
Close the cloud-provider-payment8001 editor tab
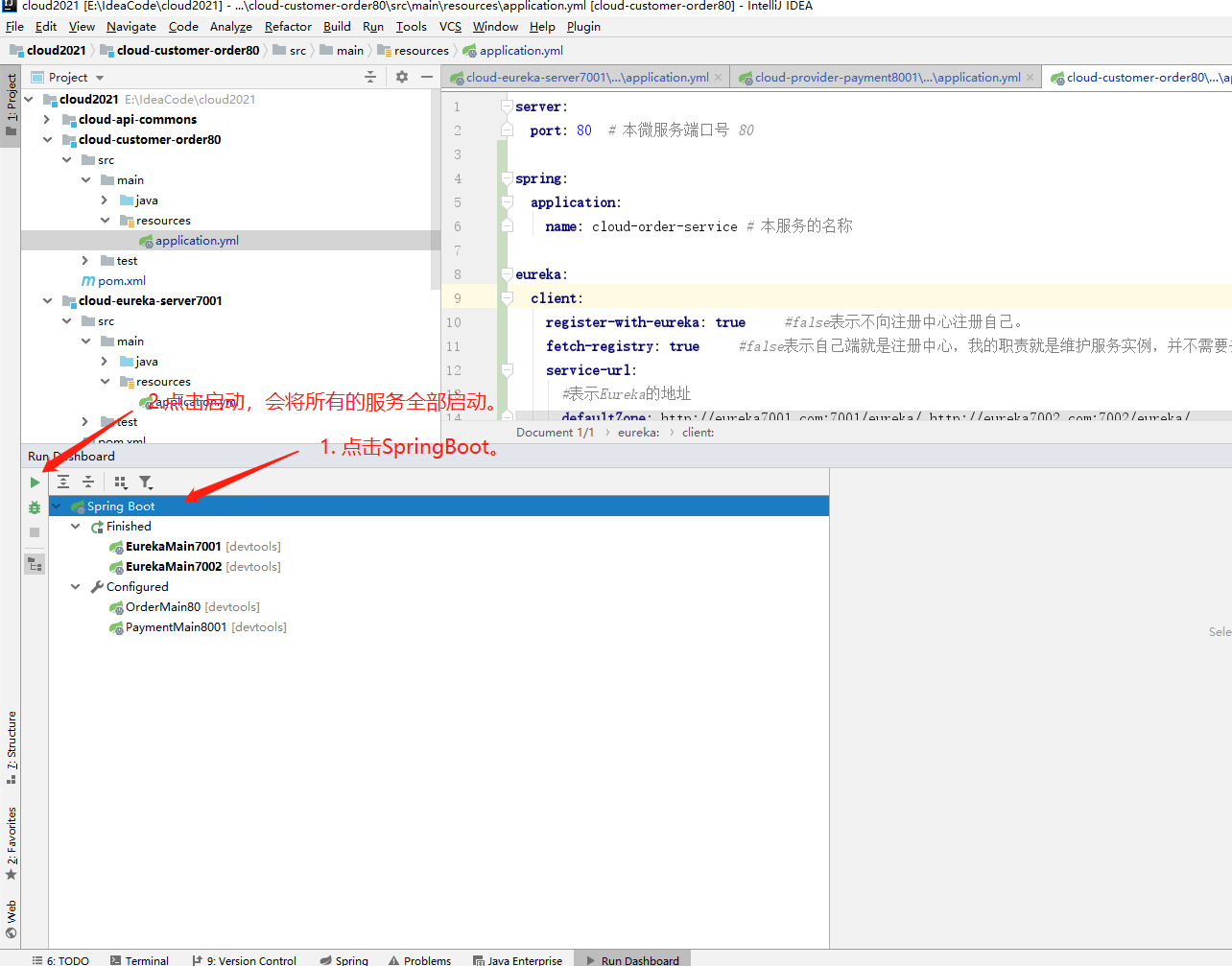(1030, 77)
